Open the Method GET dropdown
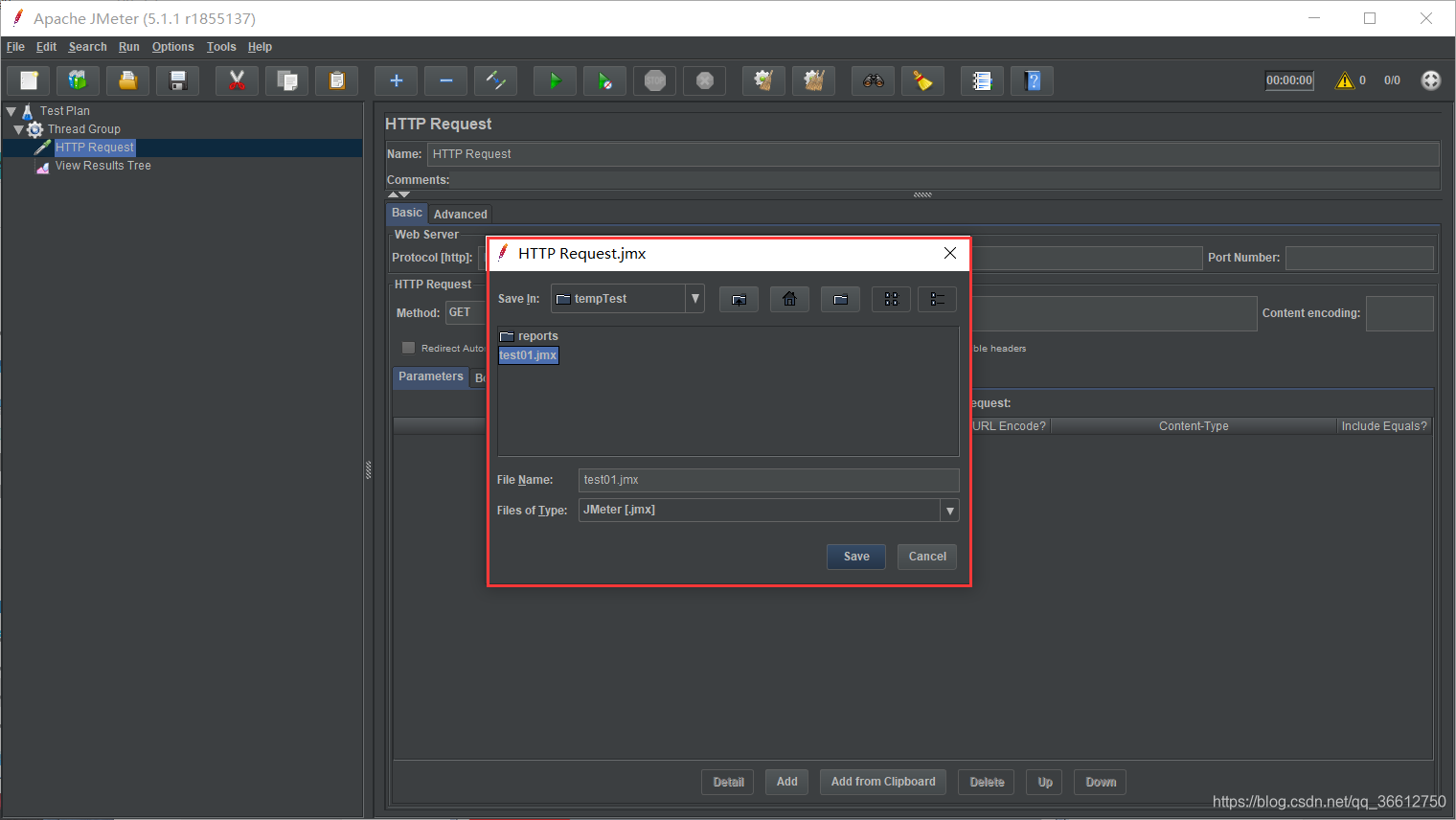Image resolution: width=1456 pixels, height=820 pixels. 466,312
